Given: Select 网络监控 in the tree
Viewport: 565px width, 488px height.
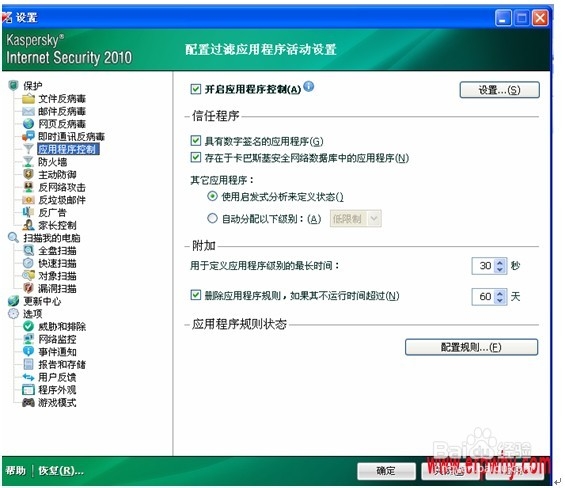Looking at the screenshot, I should [x=57, y=339].
